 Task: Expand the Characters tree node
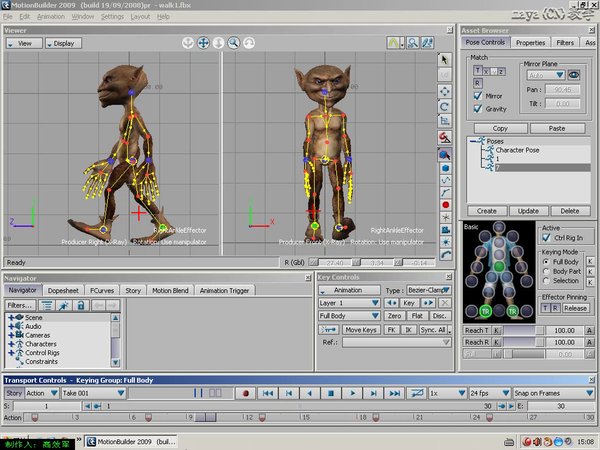[x=11, y=344]
